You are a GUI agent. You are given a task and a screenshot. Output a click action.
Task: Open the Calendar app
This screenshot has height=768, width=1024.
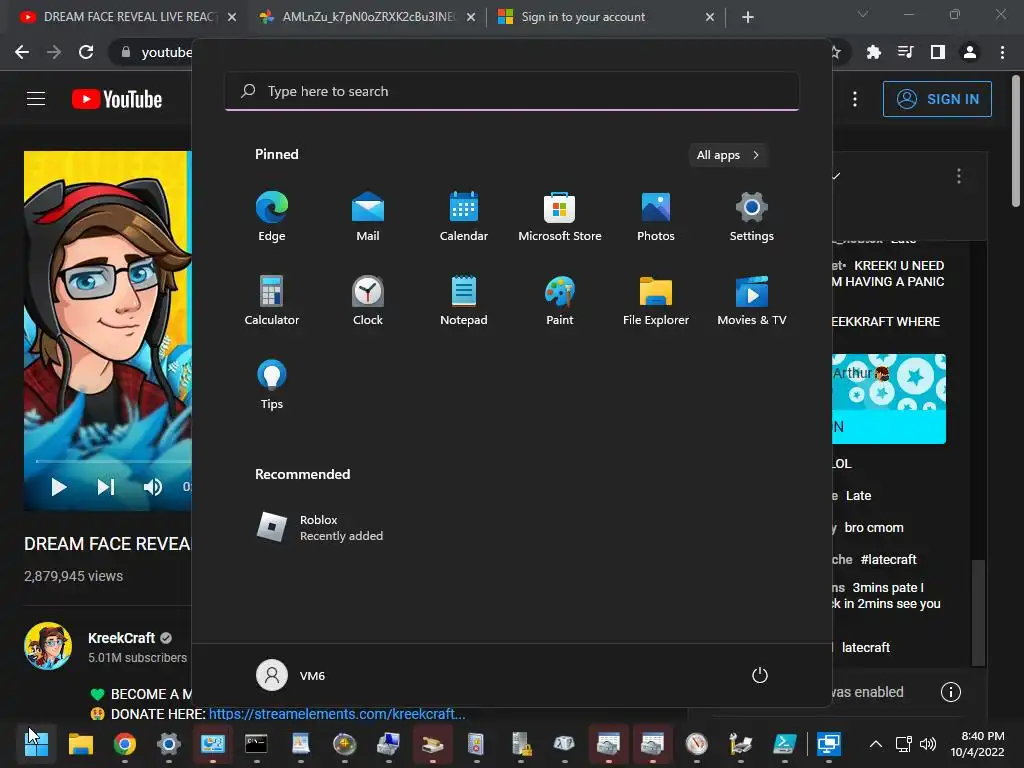[x=464, y=217]
